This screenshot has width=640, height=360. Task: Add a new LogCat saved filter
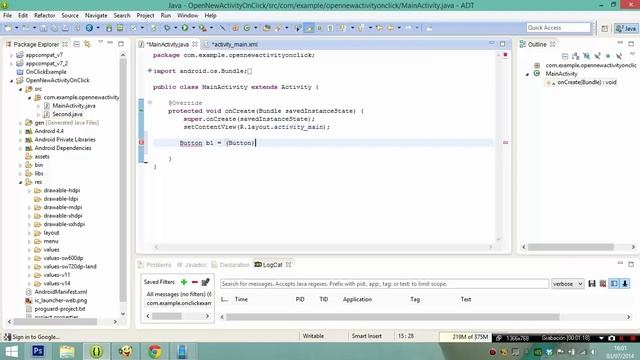point(184,282)
